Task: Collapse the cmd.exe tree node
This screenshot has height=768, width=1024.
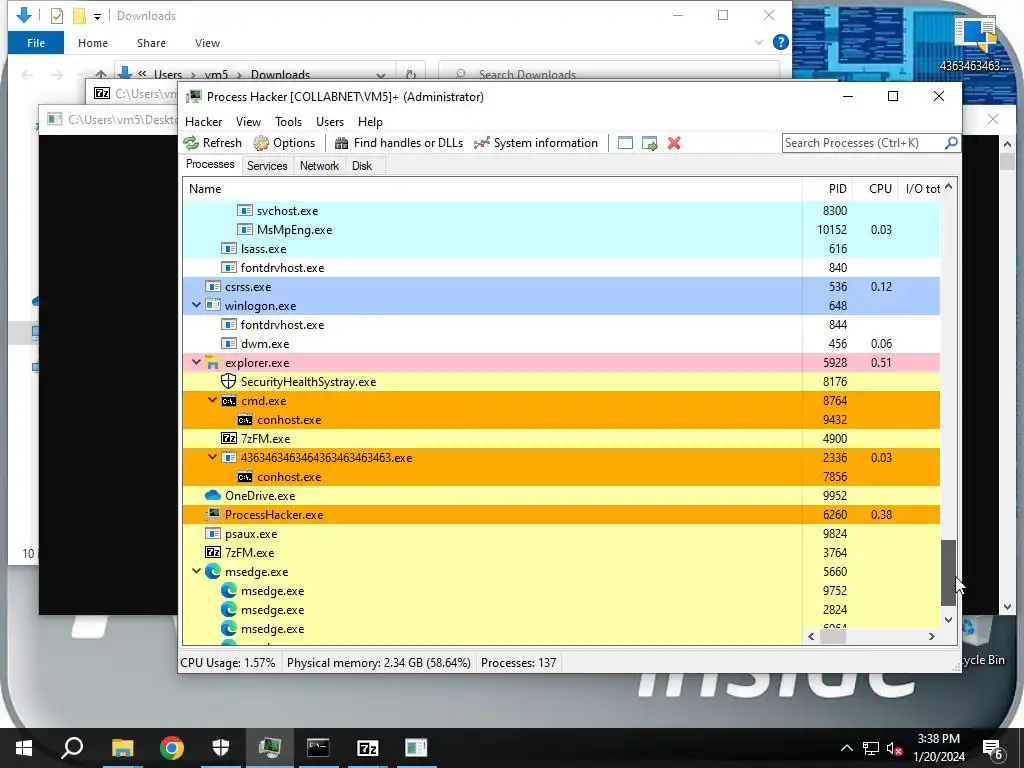Action: pyautogui.click(x=212, y=400)
